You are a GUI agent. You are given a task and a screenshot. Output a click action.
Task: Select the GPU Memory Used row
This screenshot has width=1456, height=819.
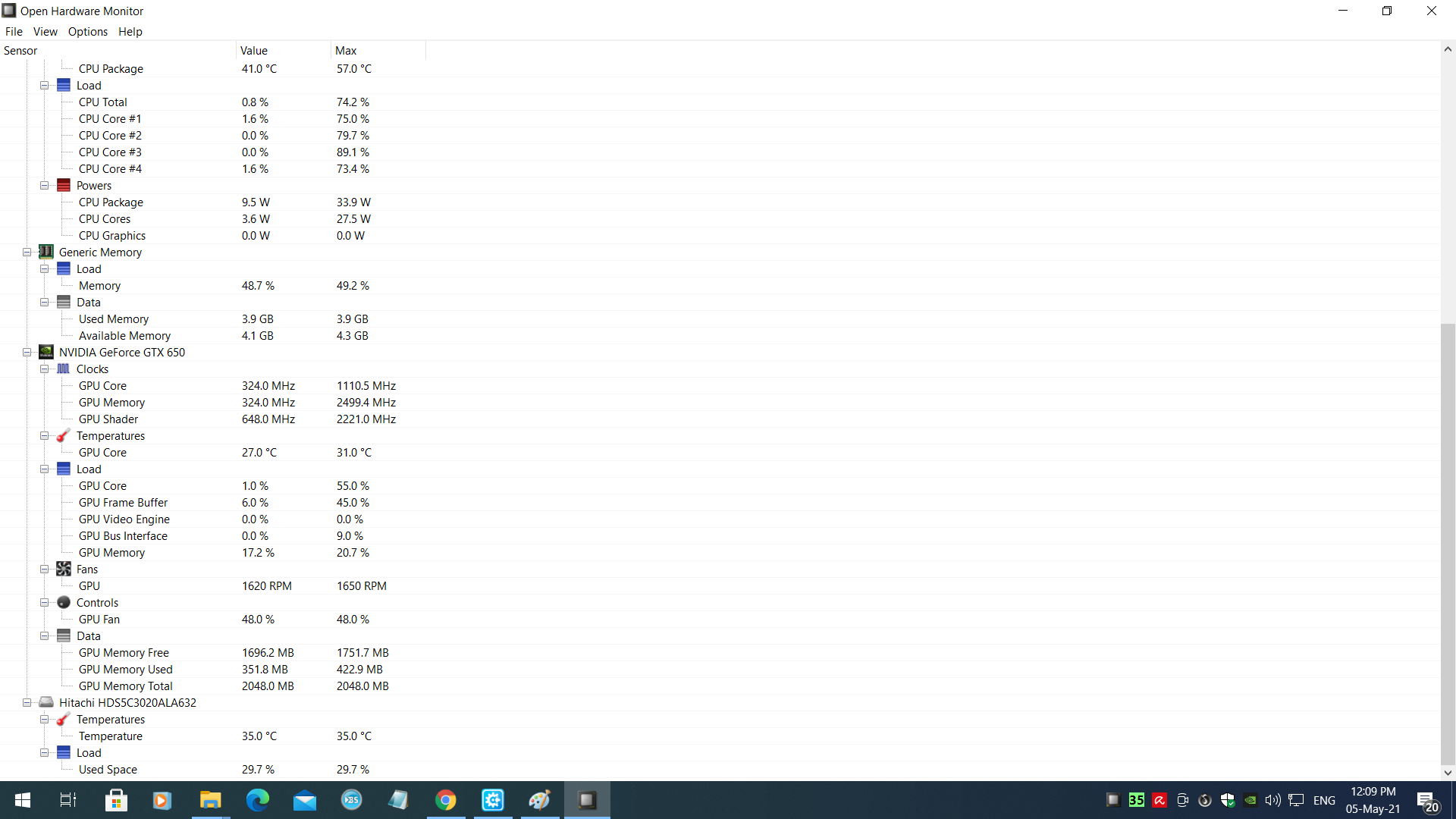pyautogui.click(x=126, y=669)
